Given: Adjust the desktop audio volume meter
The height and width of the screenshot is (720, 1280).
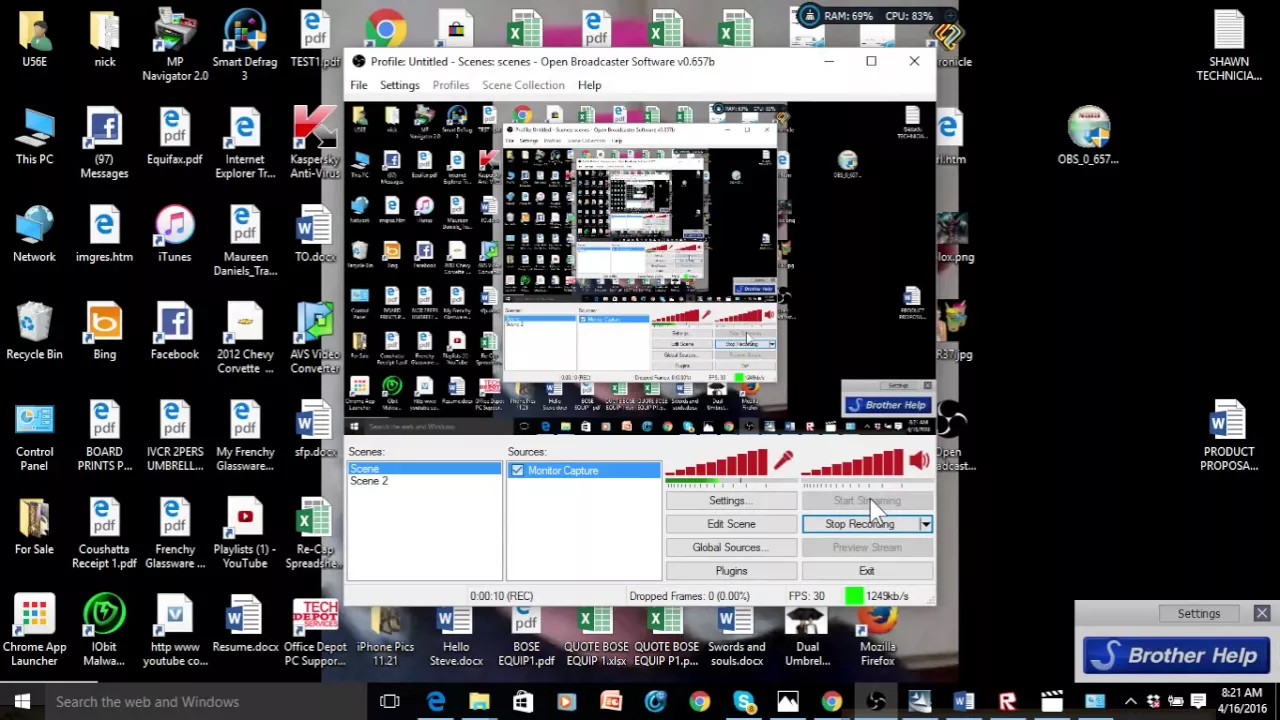Looking at the screenshot, I should pos(853,462).
